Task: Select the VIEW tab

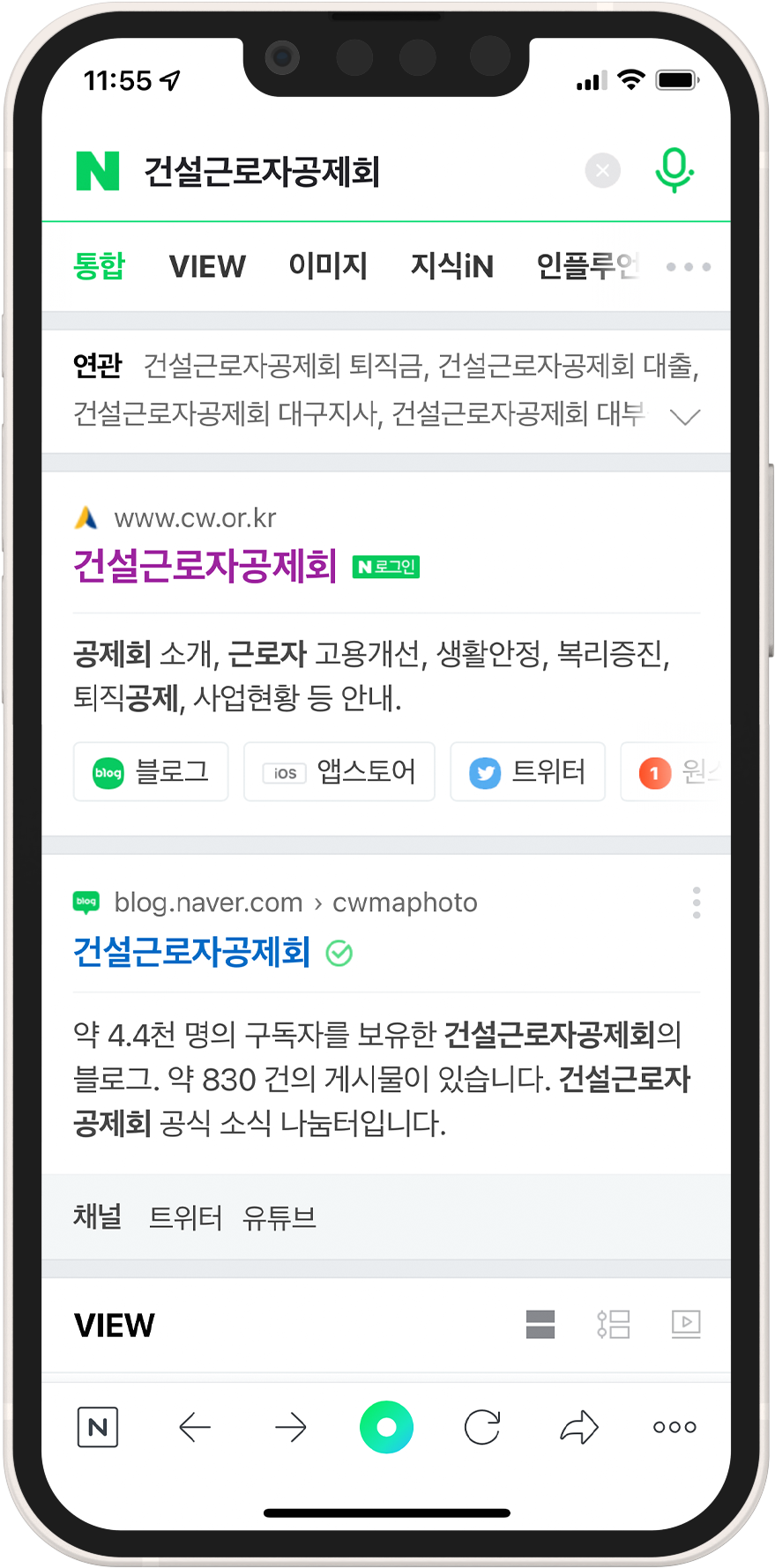Action: (x=207, y=266)
